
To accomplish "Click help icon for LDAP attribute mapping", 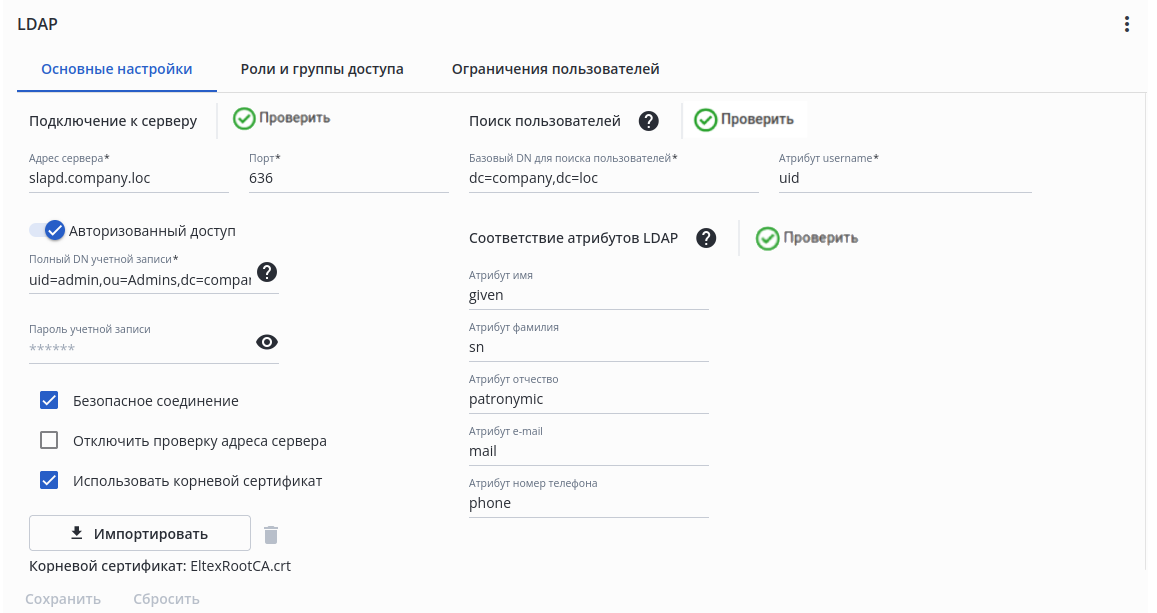I will 706,238.
